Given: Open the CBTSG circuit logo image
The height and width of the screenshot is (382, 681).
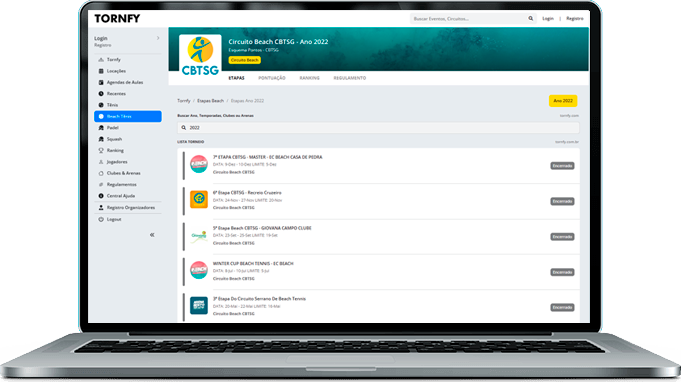Looking at the screenshot, I should (200, 56).
